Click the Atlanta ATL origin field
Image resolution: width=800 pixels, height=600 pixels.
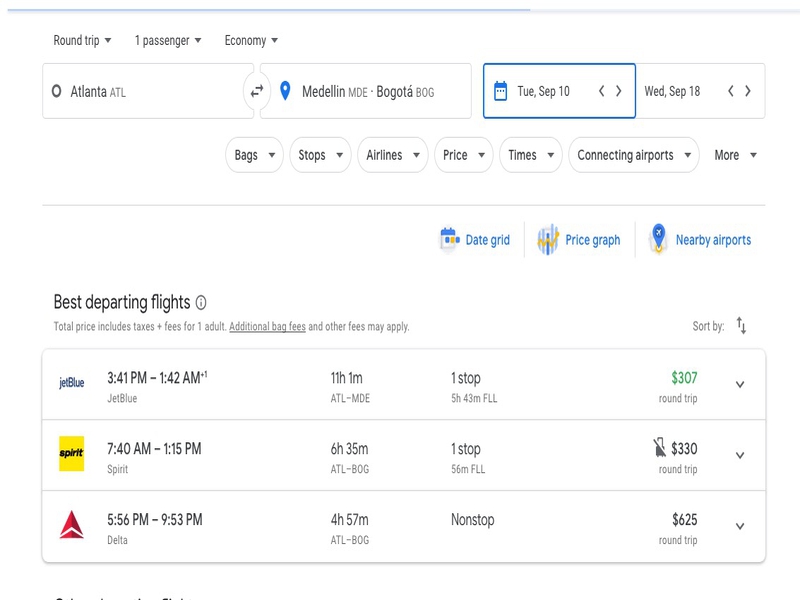(148, 91)
